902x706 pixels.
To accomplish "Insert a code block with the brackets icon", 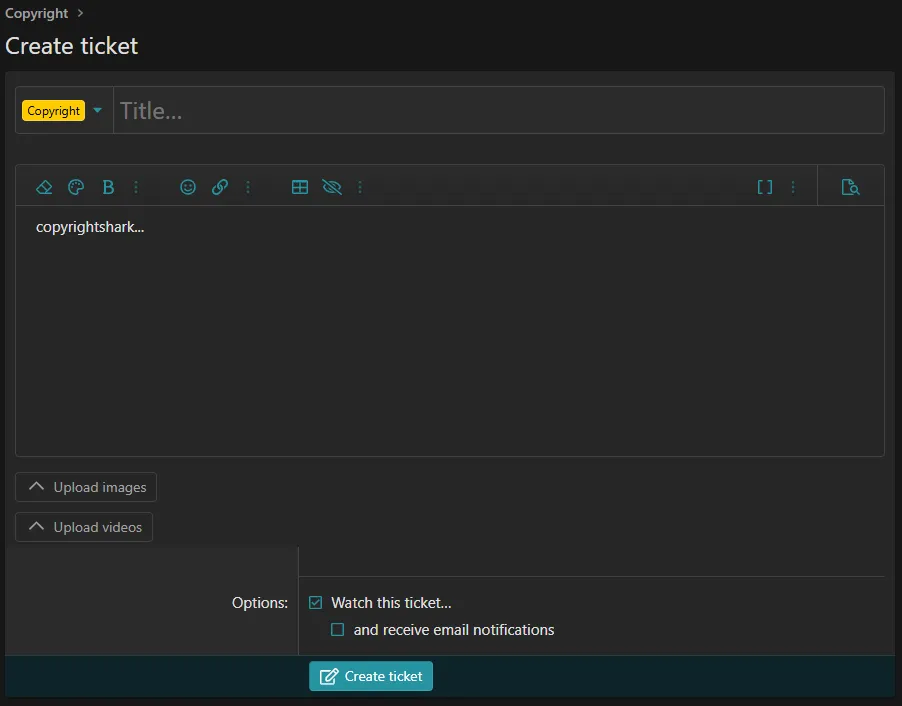I will pos(765,187).
